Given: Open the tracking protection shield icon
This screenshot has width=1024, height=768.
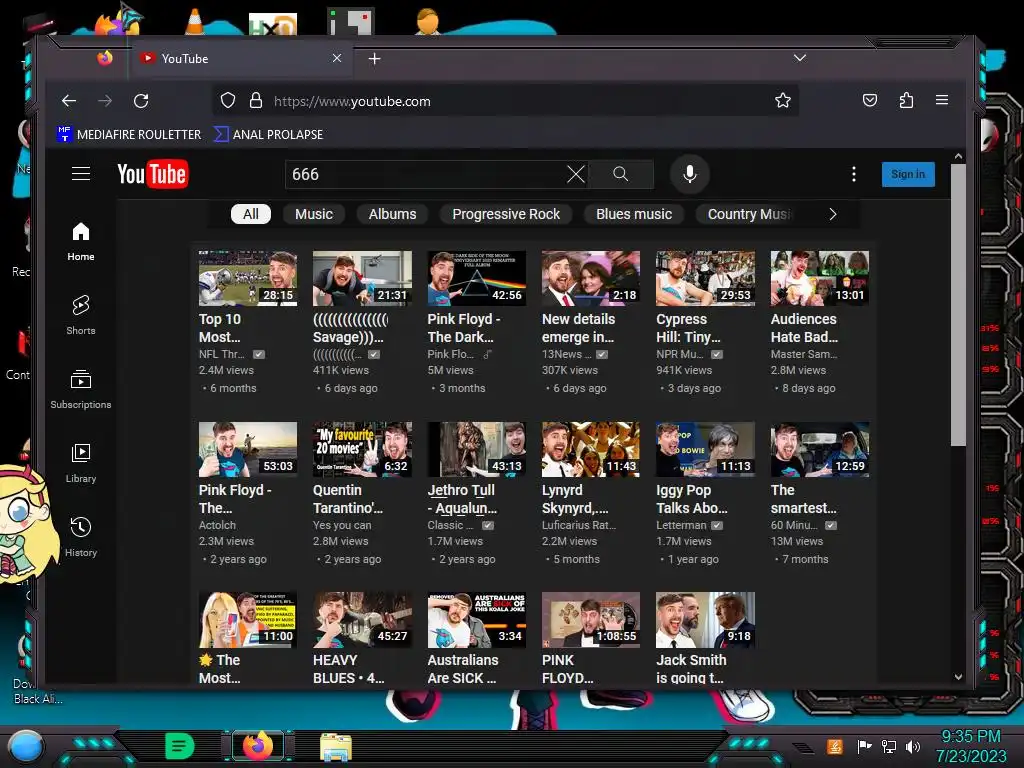Looking at the screenshot, I should click(x=227, y=101).
